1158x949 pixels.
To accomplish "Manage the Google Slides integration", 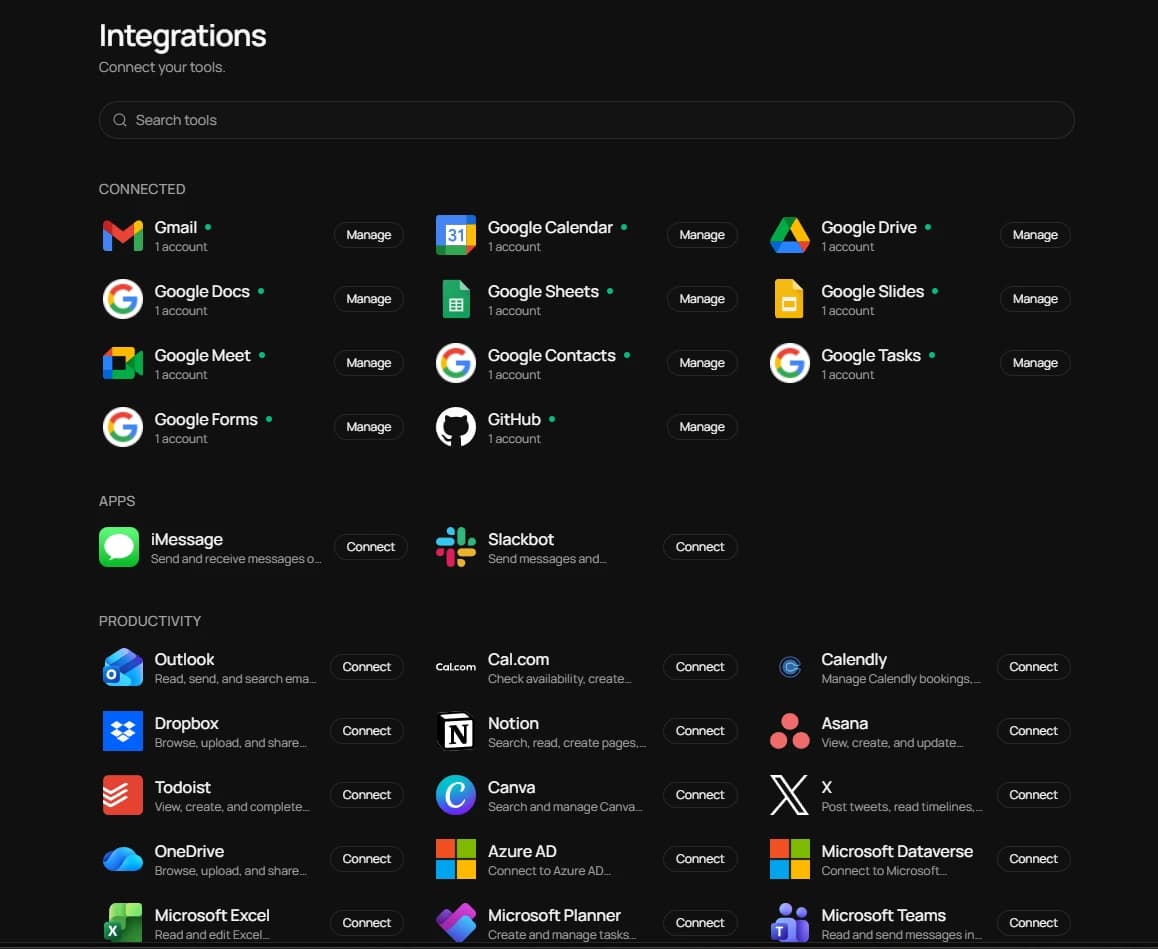I will point(1035,299).
